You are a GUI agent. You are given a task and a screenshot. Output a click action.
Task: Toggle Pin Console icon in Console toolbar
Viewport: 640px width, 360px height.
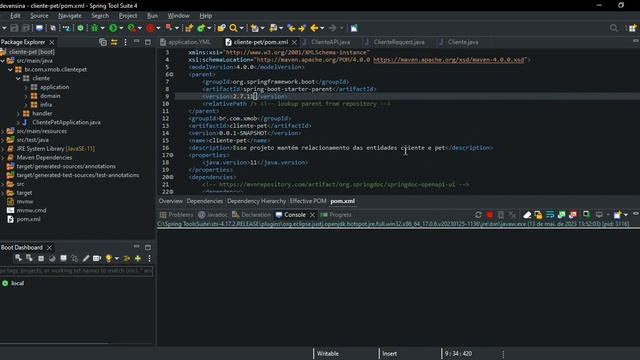pyautogui.click(x=586, y=215)
